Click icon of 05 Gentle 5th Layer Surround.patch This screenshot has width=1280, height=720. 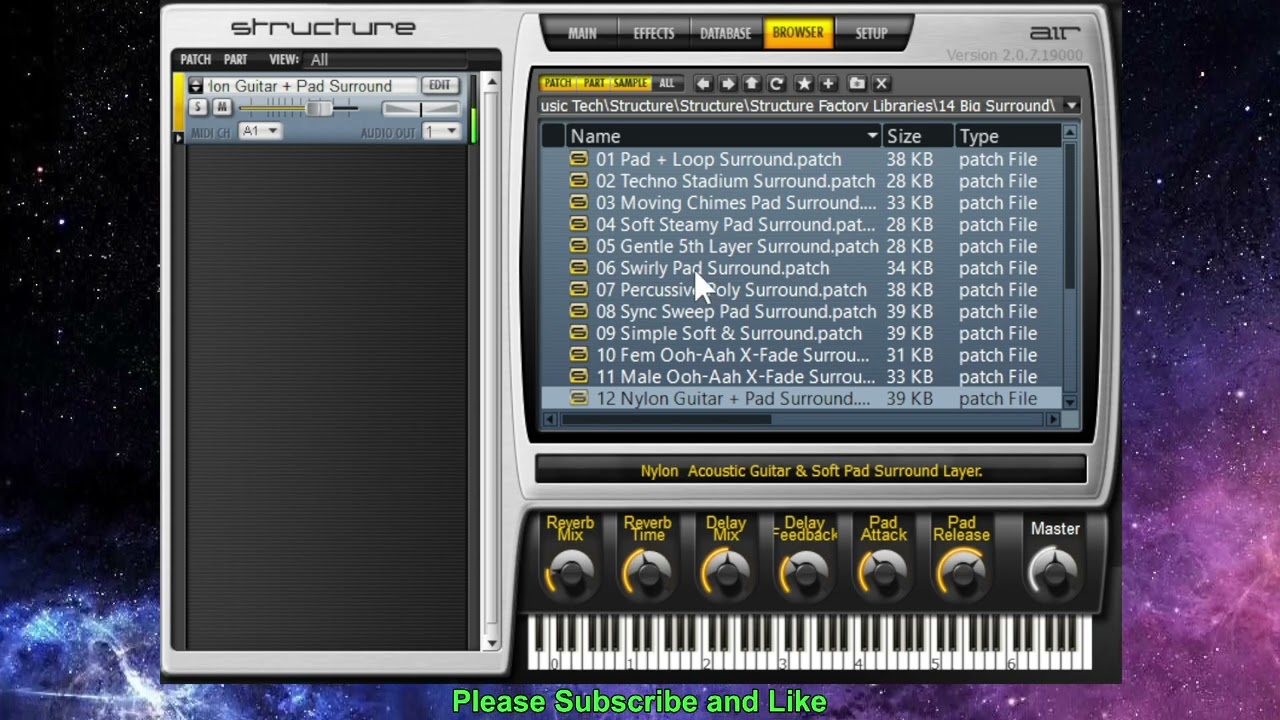point(578,246)
